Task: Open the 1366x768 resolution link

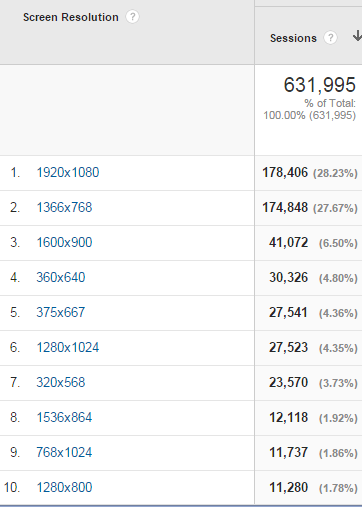Action: coord(64,207)
